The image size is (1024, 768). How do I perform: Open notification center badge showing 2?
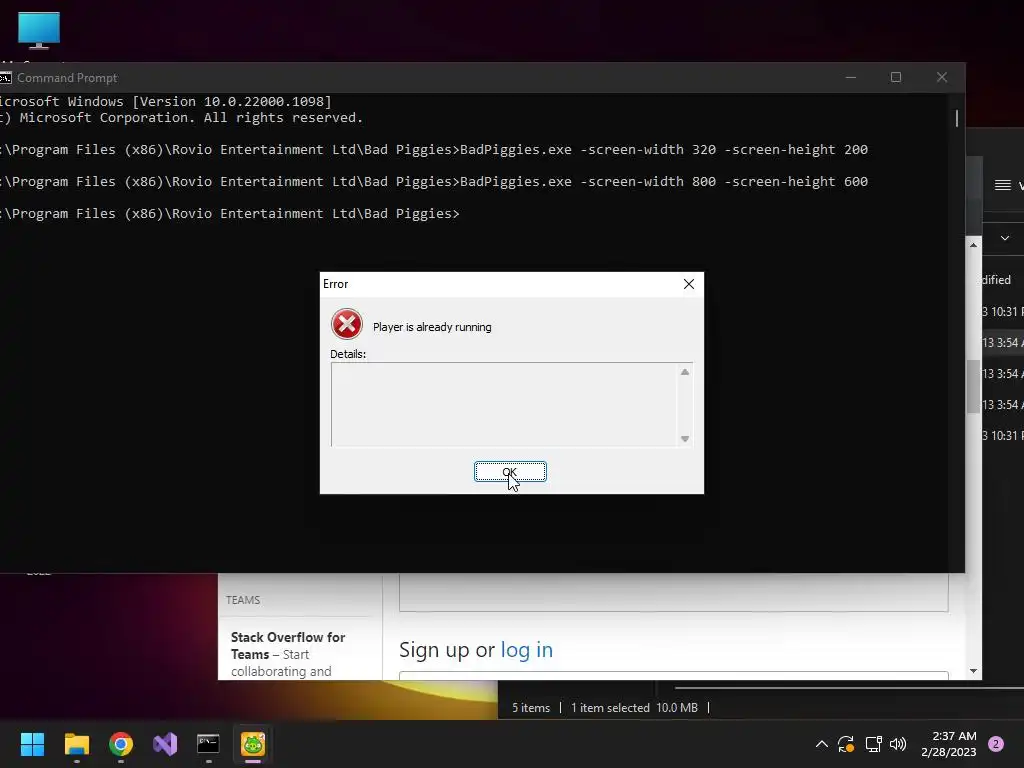(x=995, y=744)
